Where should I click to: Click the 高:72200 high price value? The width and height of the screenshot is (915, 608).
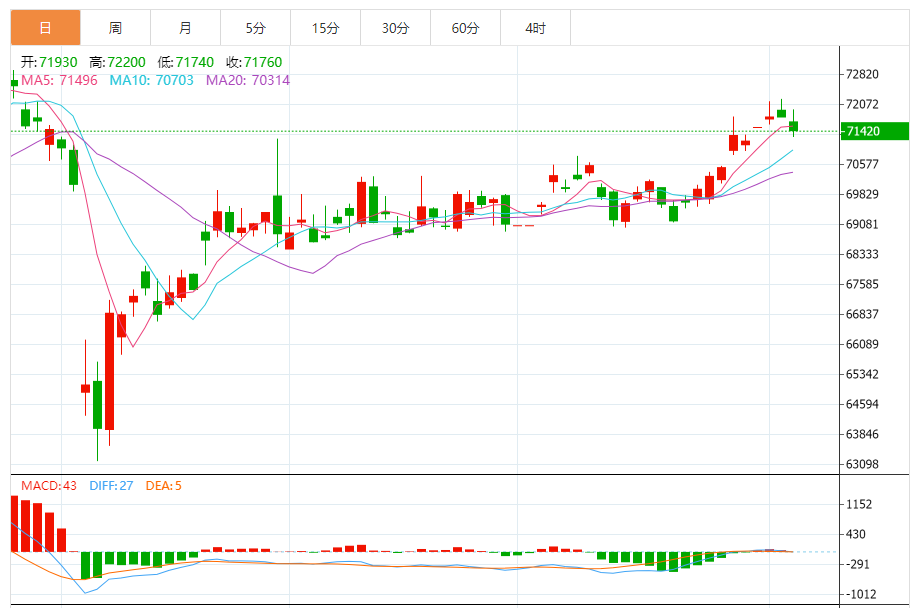point(117,62)
